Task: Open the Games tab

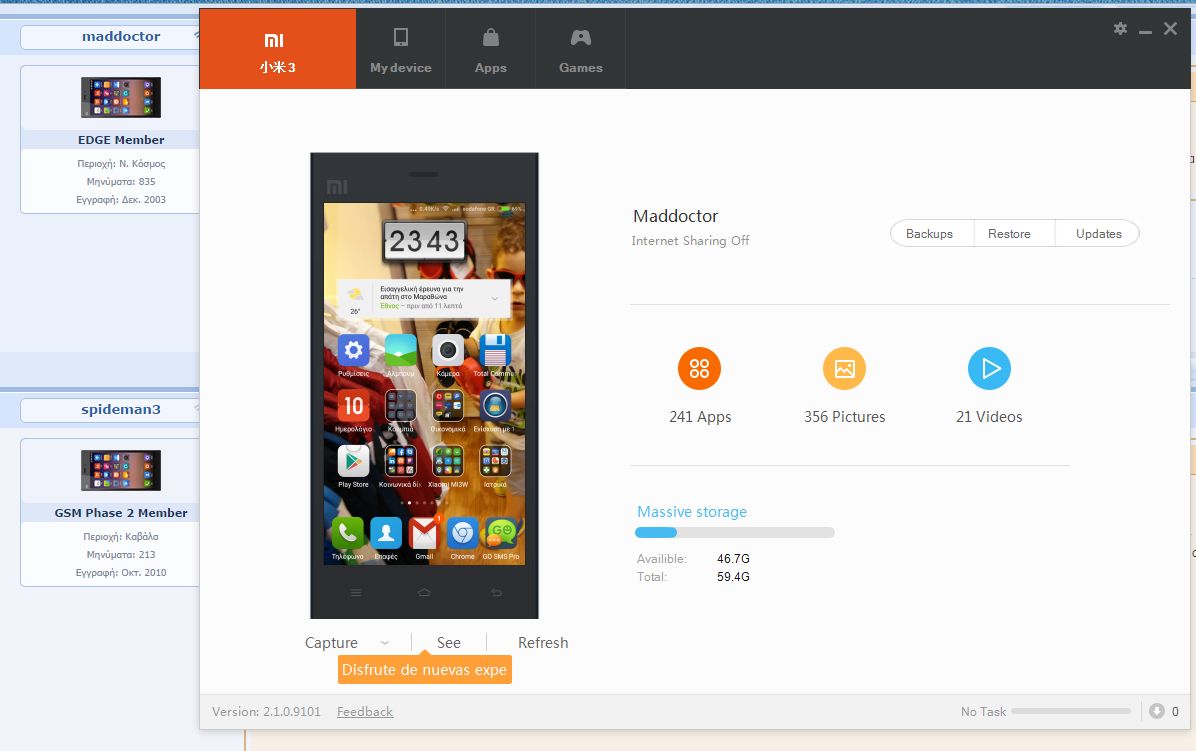Action: point(580,50)
